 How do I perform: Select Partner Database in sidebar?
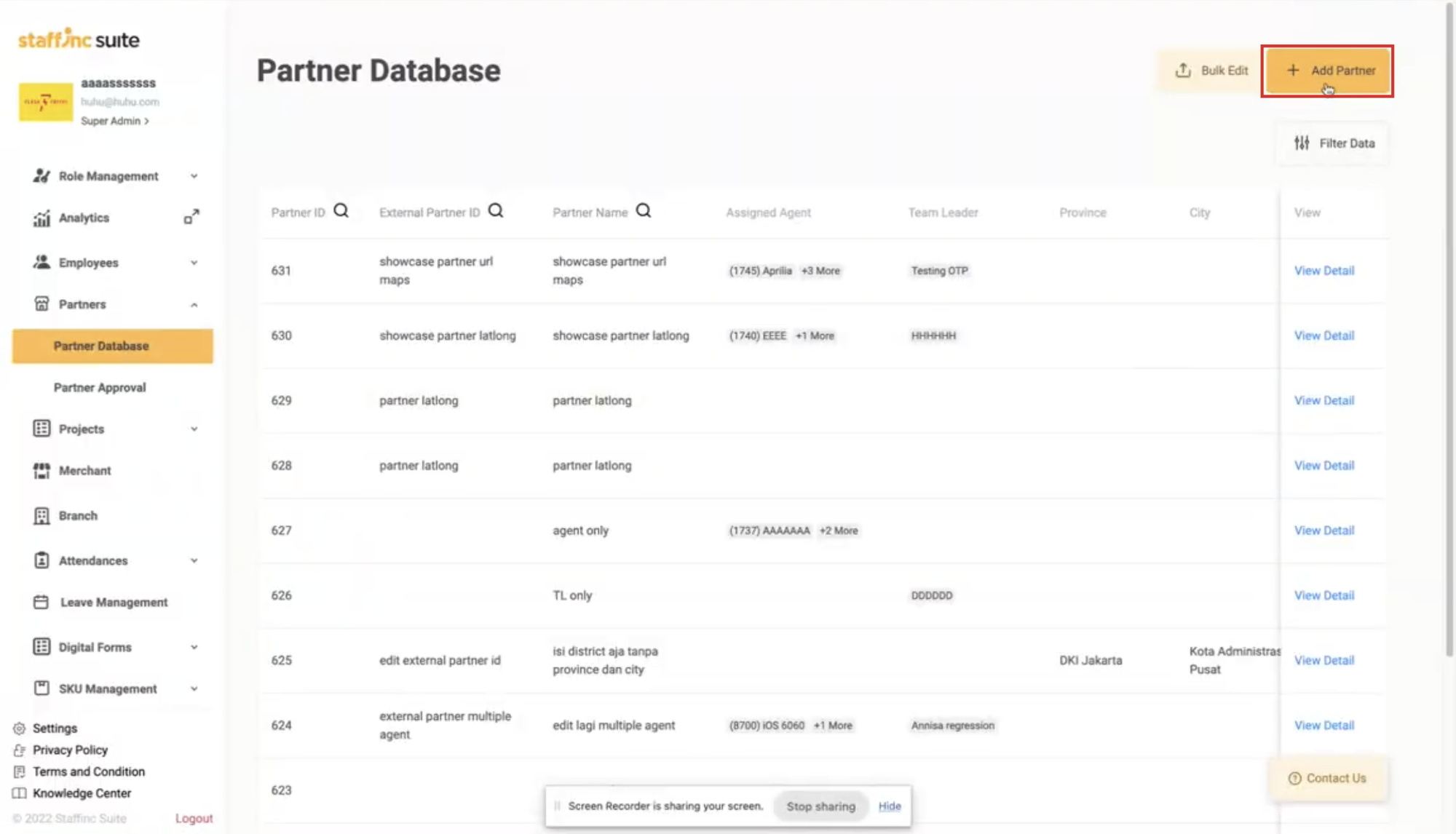pyautogui.click(x=113, y=346)
